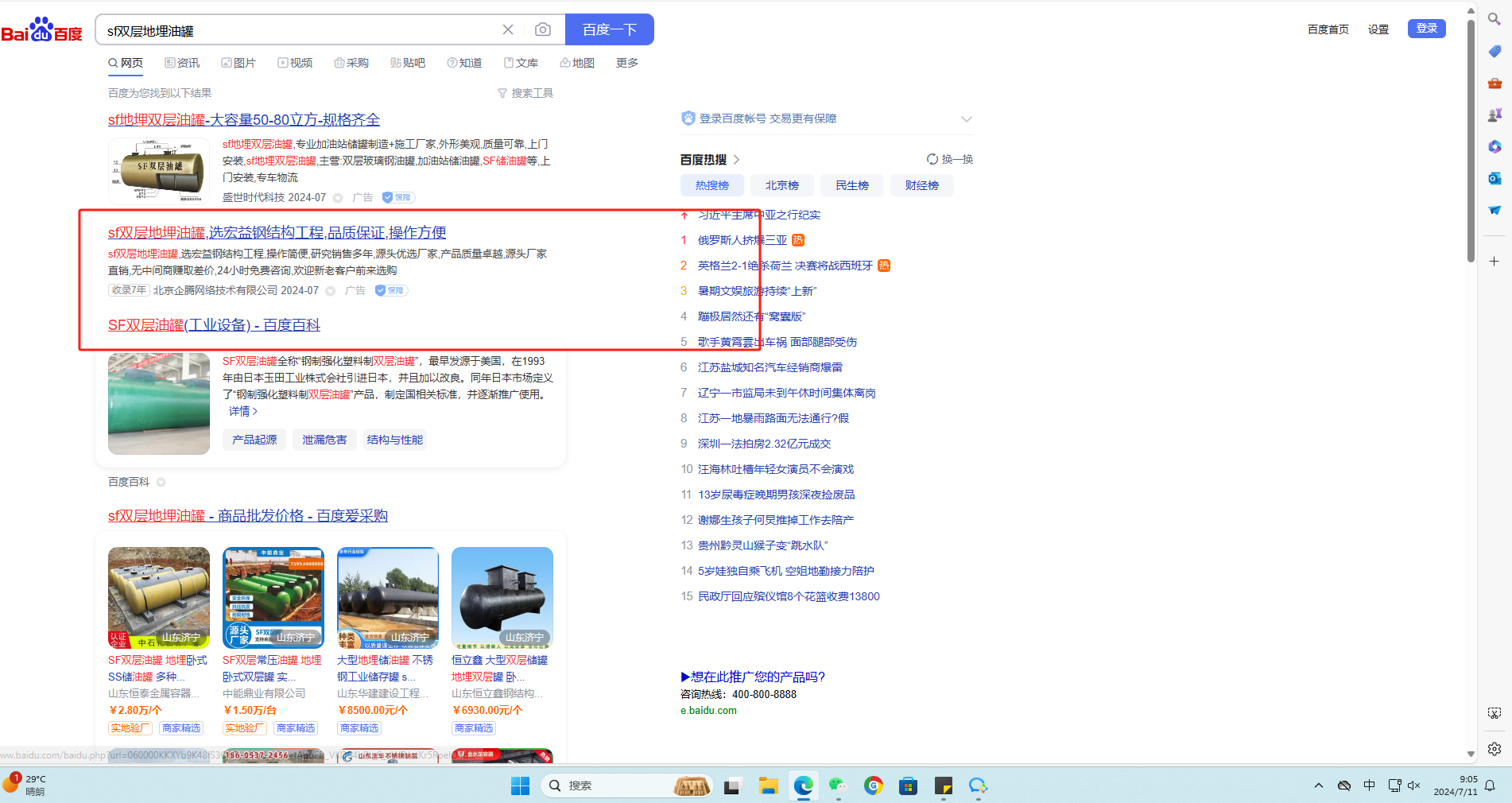Toggle the muted volume icon in the tray
This screenshot has height=803, width=1512.
1413,786
